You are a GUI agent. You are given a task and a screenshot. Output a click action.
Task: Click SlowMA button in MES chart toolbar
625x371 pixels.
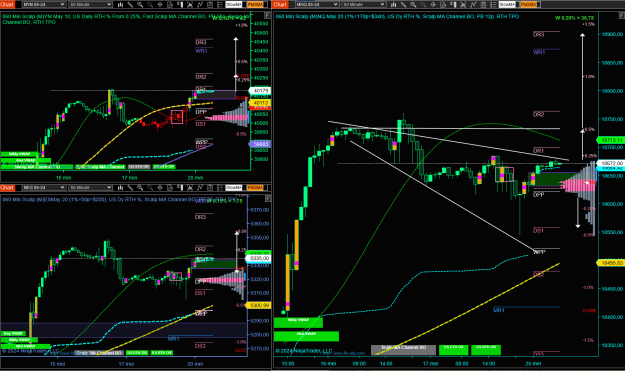tap(234, 187)
